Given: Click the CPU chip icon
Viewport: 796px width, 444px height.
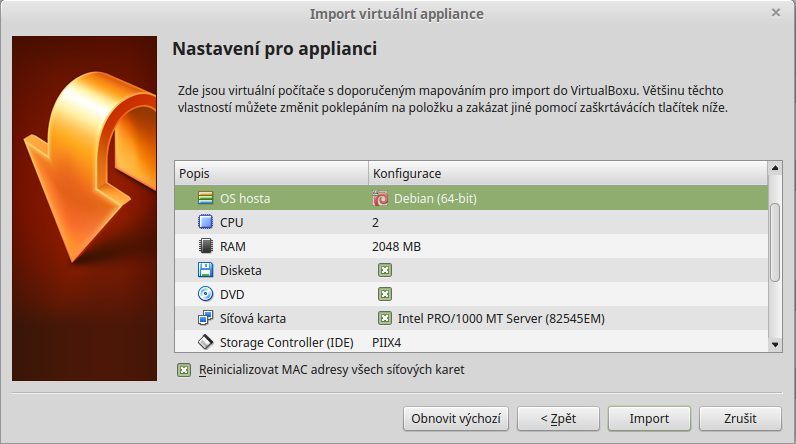Looking at the screenshot, I should [x=205, y=222].
